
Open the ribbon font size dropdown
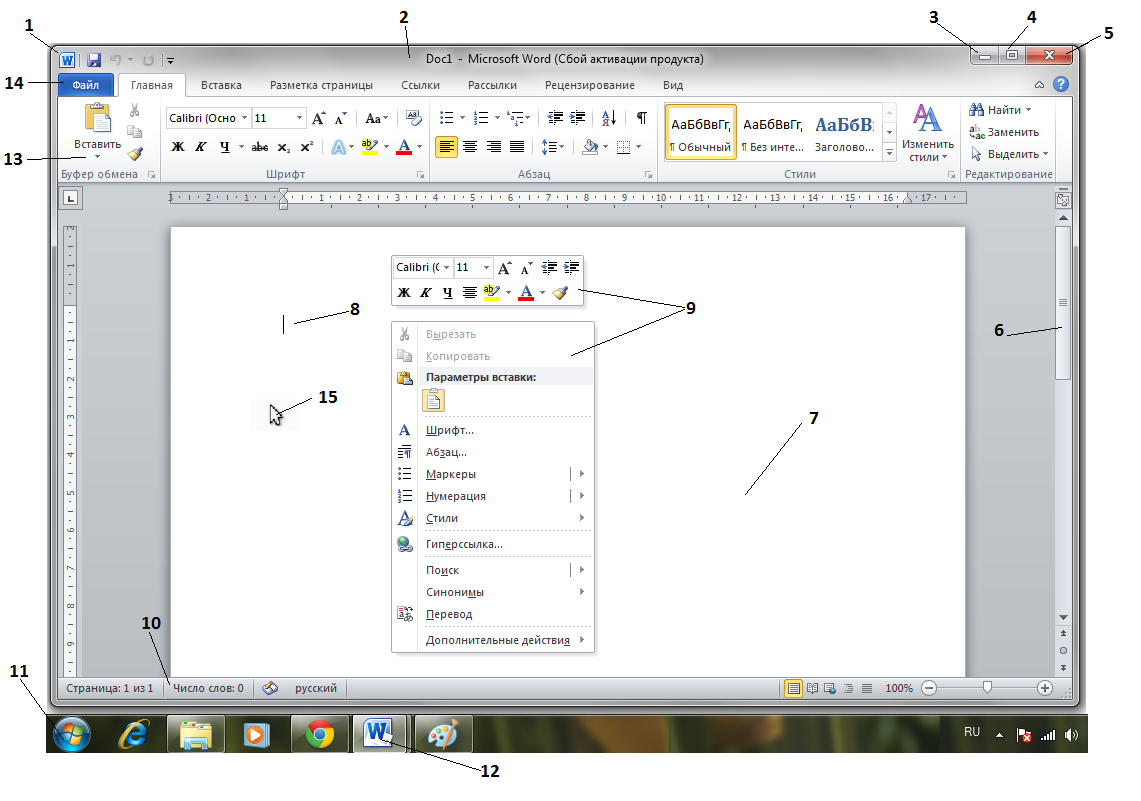coord(299,118)
